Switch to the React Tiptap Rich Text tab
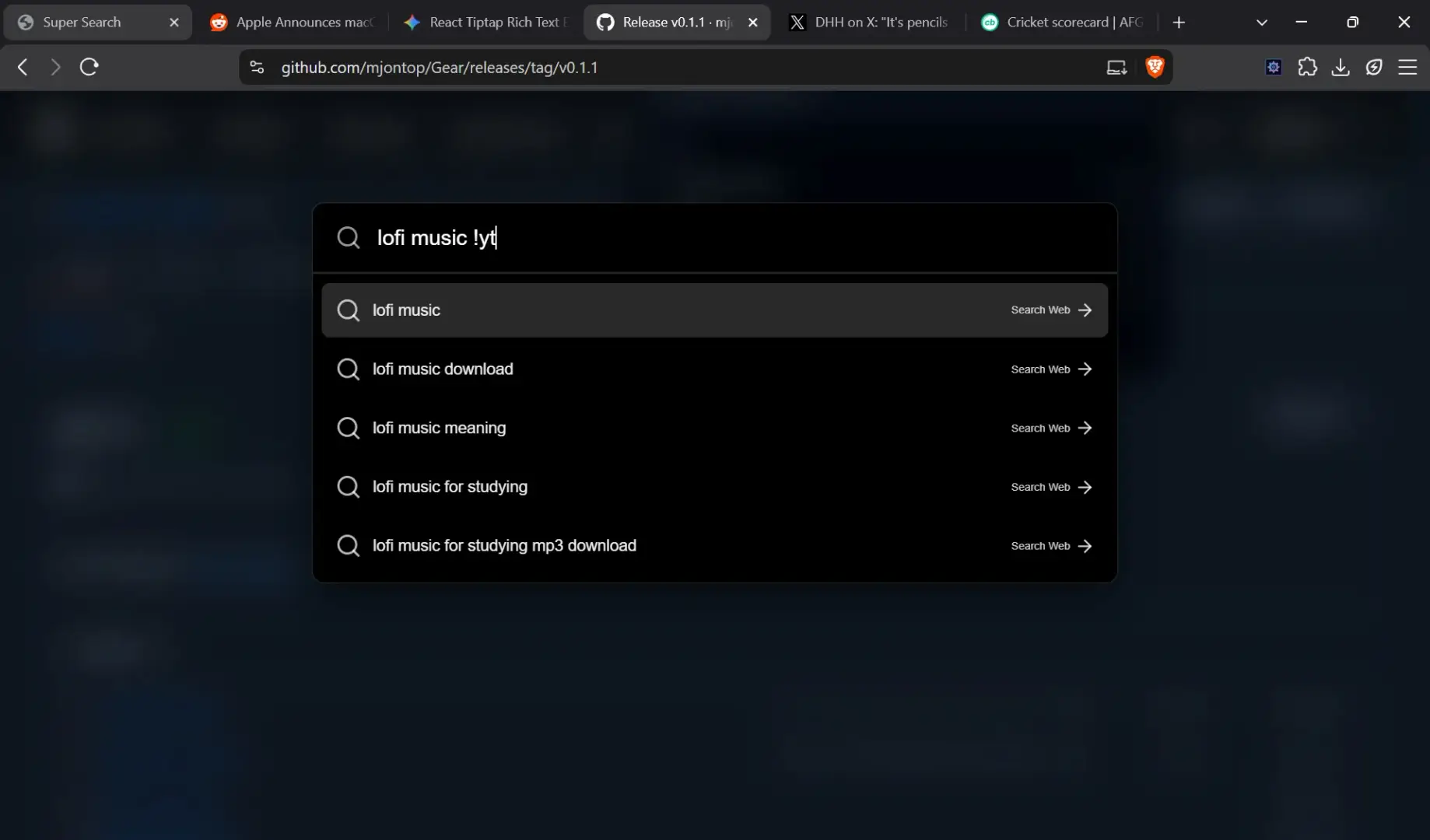The height and width of the screenshot is (840, 1430). click(487, 23)
